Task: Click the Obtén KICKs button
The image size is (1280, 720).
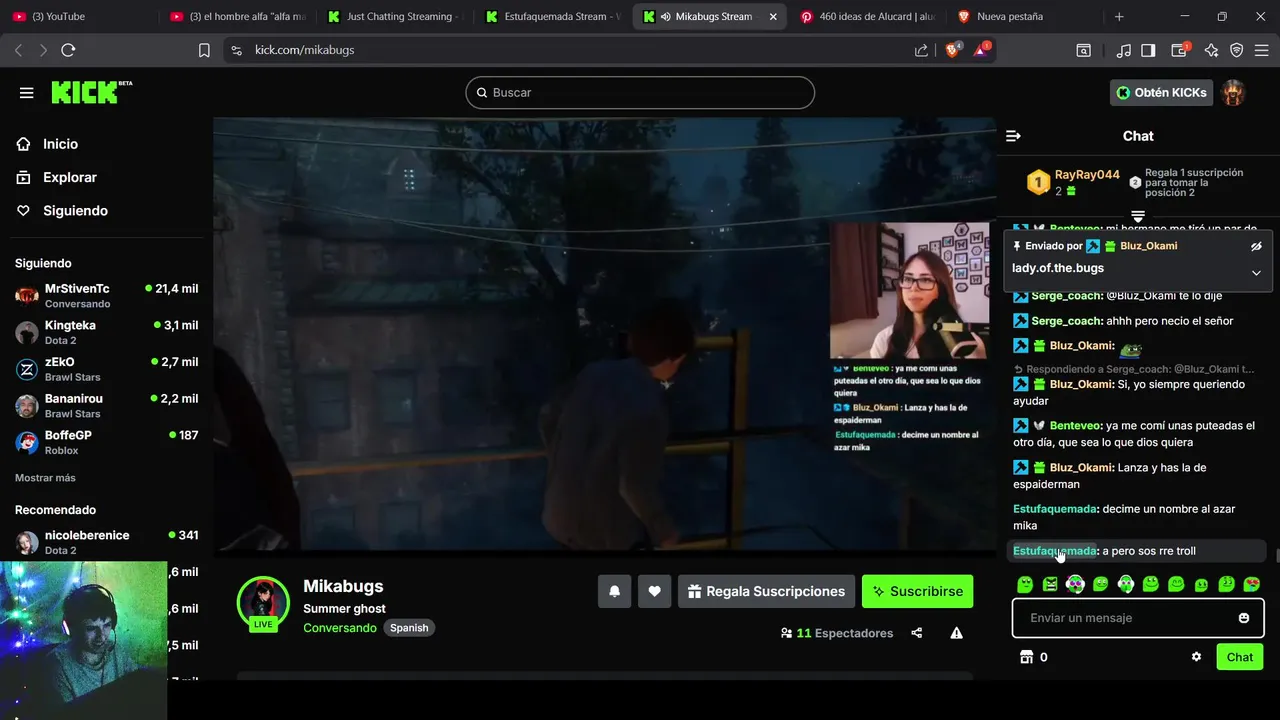Action: (x=1161, y=92)
